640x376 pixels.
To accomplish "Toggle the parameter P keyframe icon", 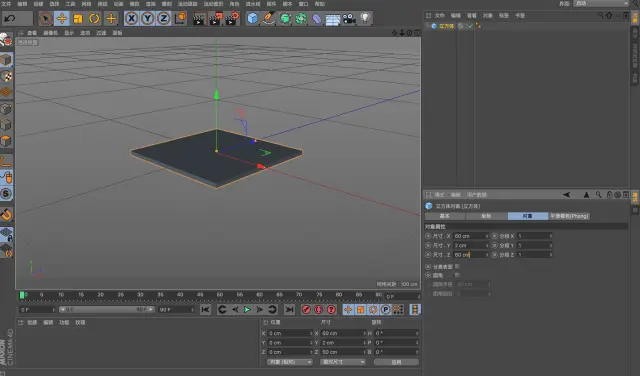I will 385,310.
